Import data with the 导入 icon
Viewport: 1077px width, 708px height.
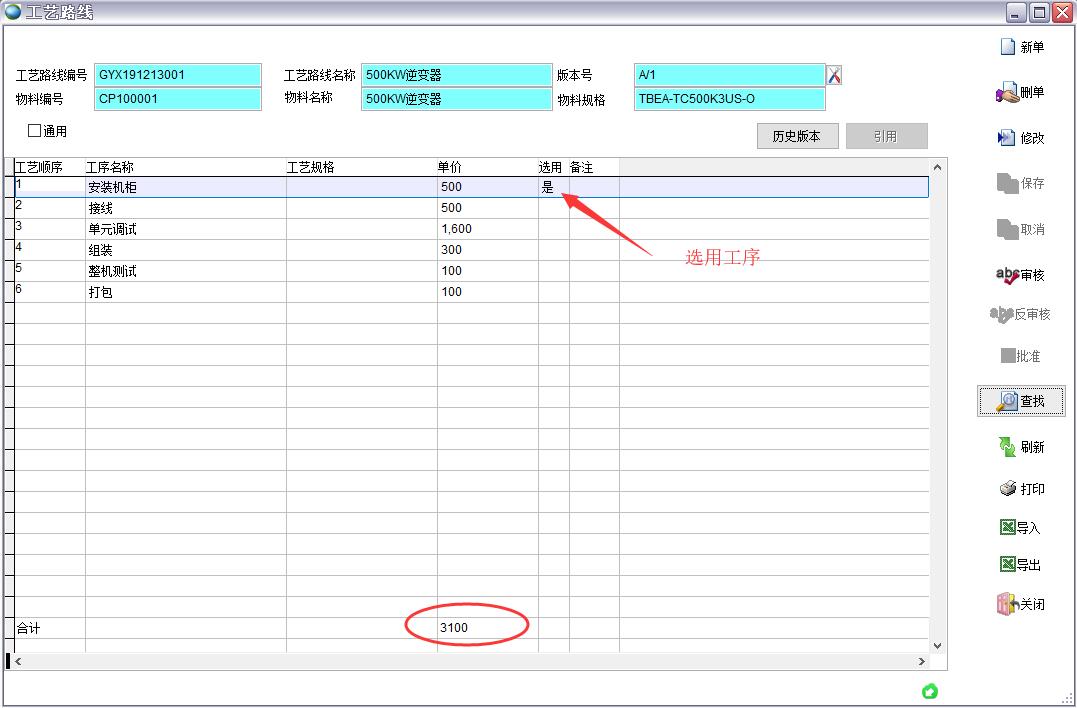(1008, 528)
